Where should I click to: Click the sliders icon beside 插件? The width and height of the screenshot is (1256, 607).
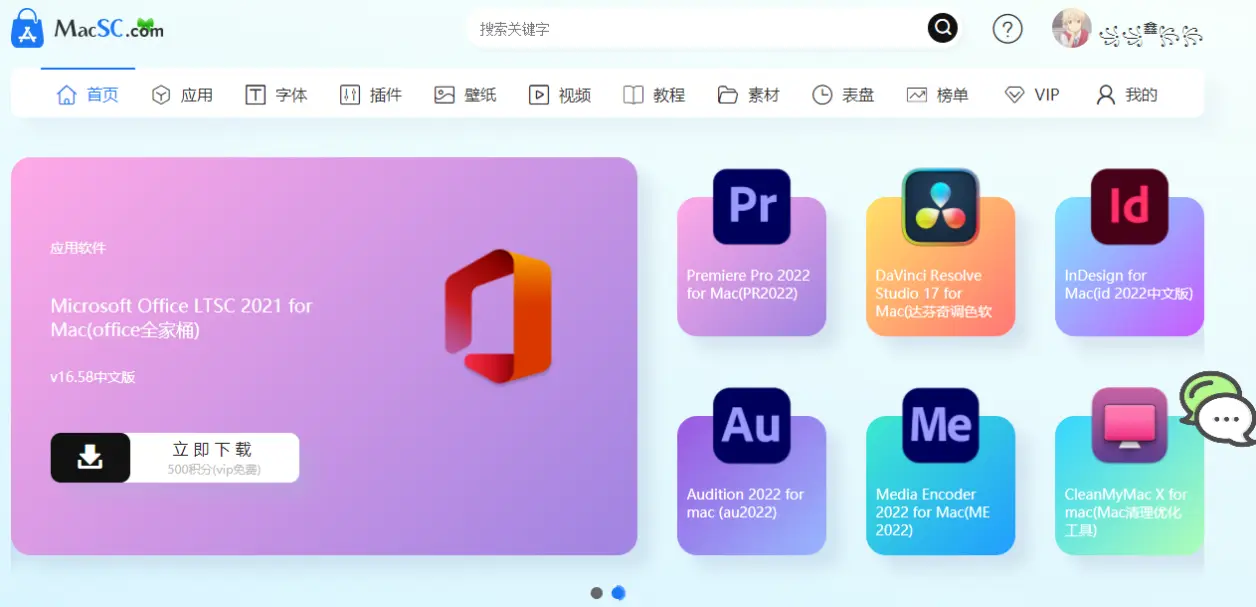350,95
